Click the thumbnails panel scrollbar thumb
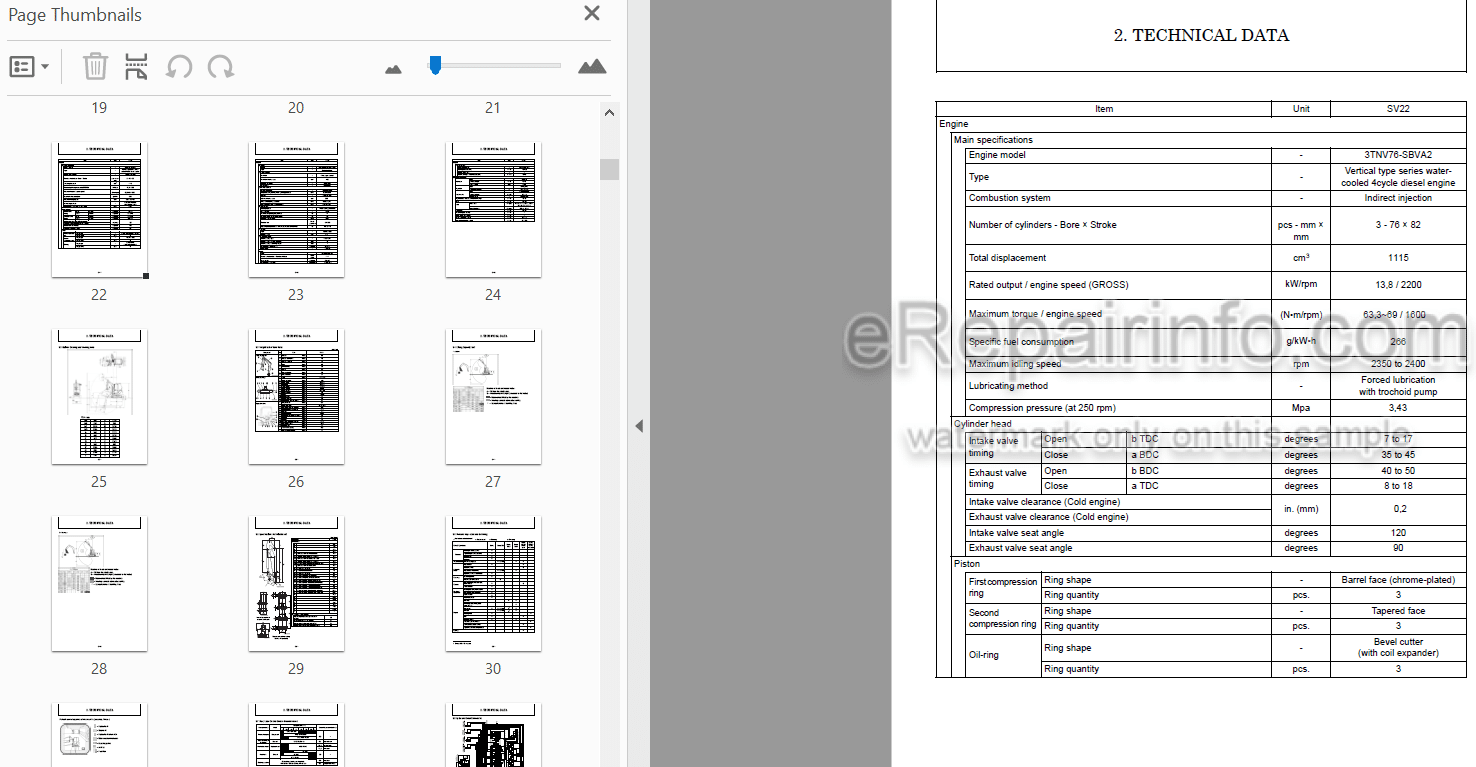The height and width of the screenshot is (767, 1476). (609, 169)
